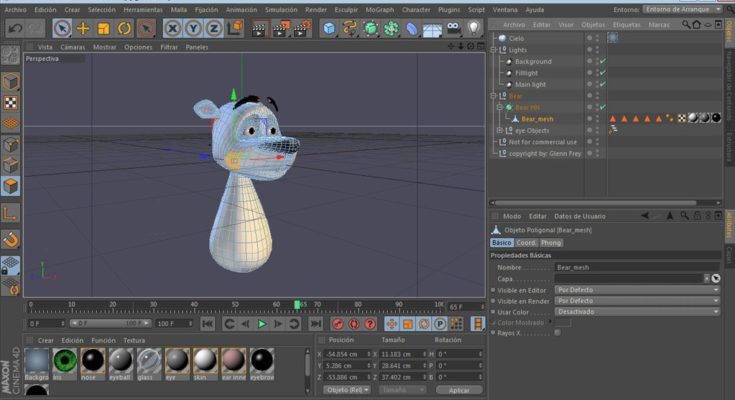This screenshot has width=735, height=400.
Task: Open the MoGraph array modeling icon
Action: pos(391,29)
